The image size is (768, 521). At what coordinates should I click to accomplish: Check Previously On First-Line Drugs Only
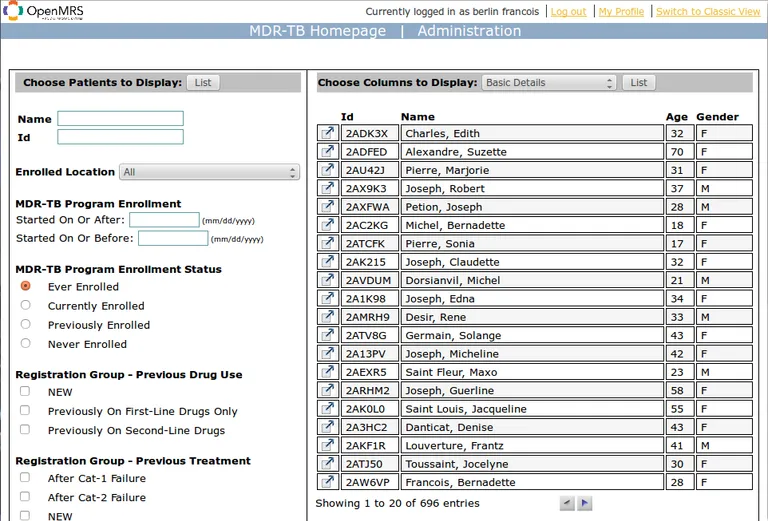(x=25, y=411)
